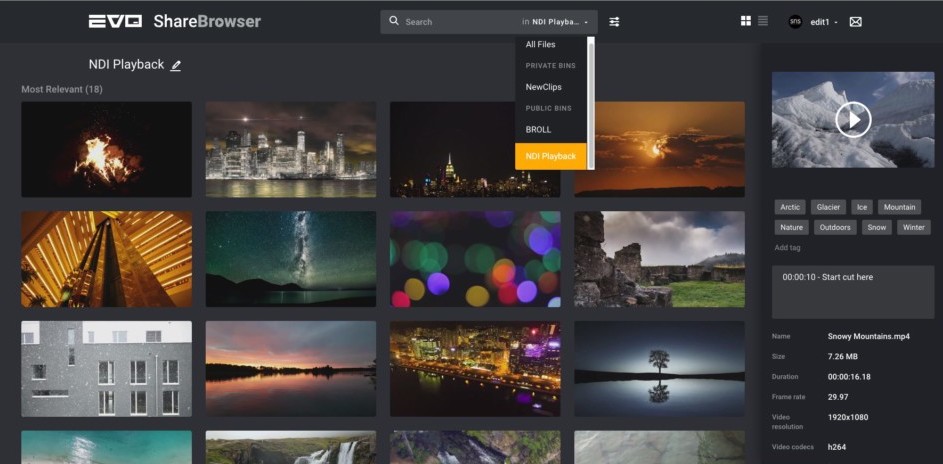The width and height of the screenshot is (943, 464).
Task: Click the dropdown list scrollbar
Action: (591, 103)
